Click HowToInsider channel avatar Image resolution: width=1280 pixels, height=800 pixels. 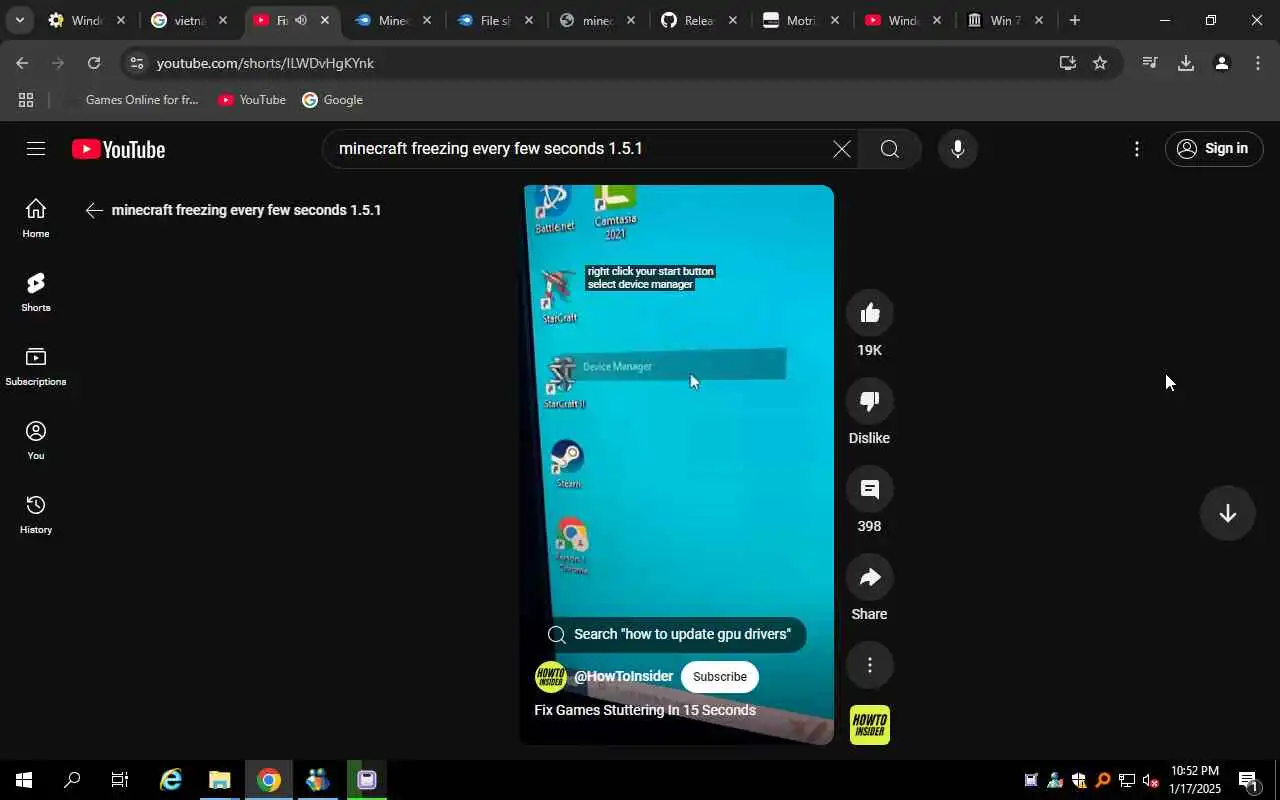551,677
